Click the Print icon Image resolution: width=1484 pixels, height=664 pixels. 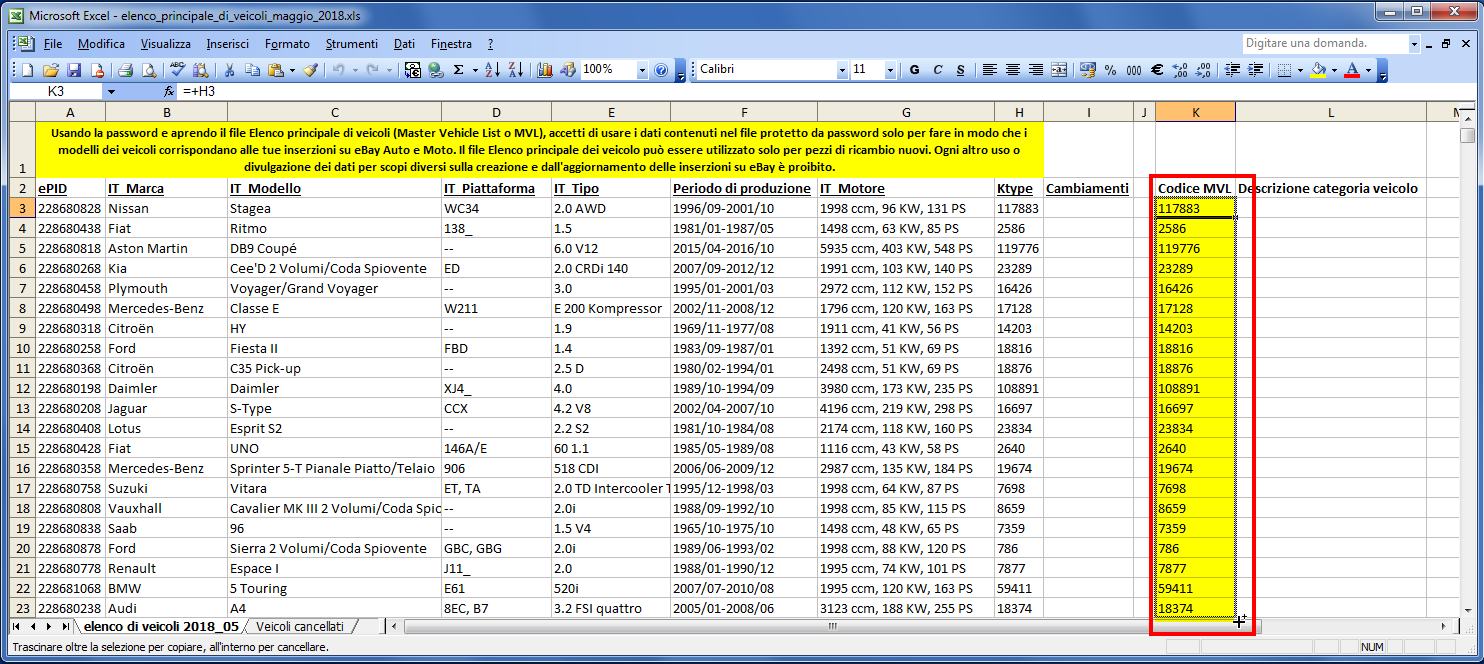(126, 70)
